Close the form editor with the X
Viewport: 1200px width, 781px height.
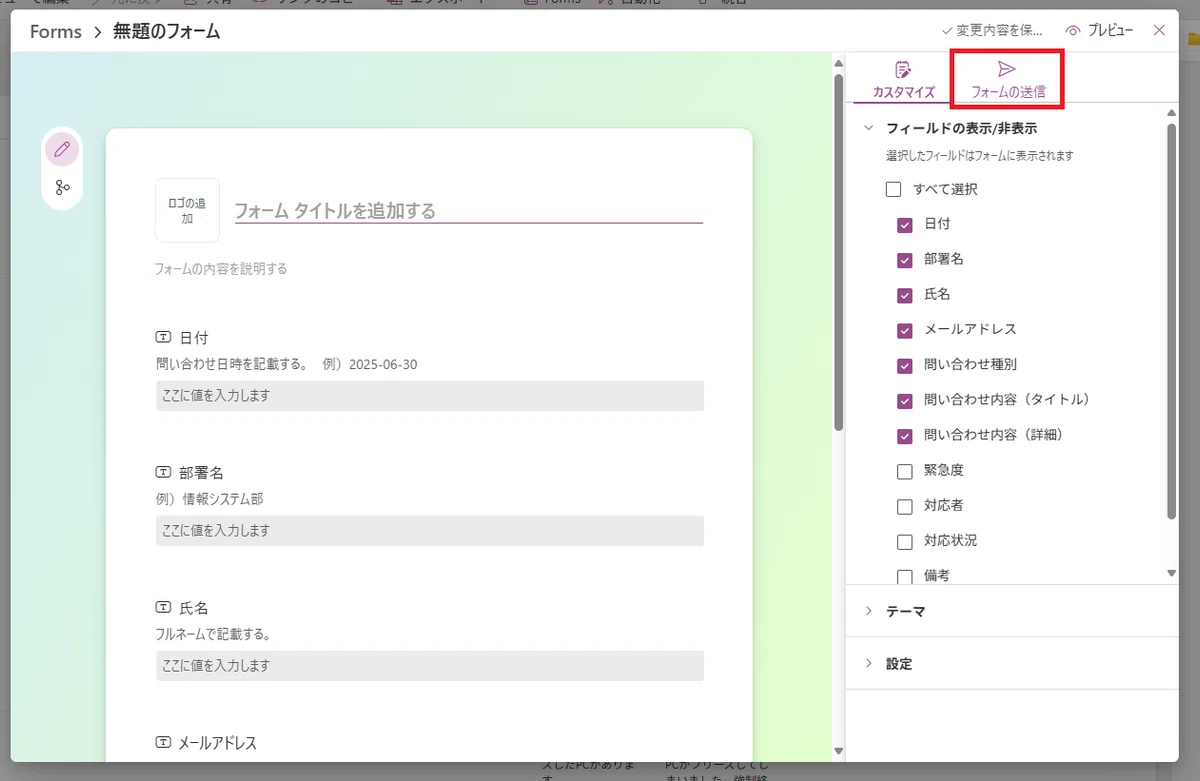1160,30
